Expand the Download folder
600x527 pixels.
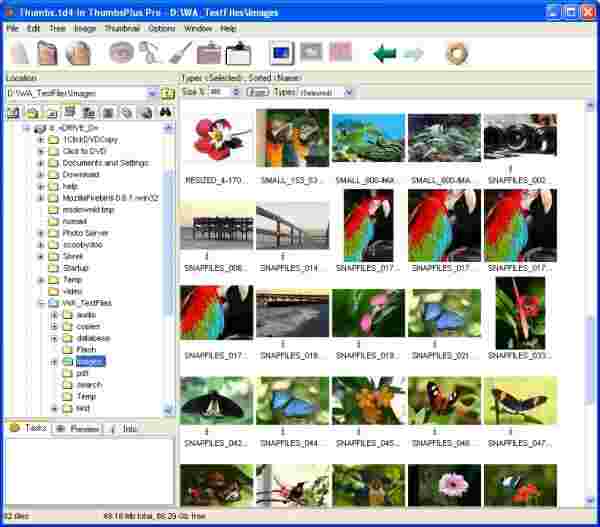(x=41, y=175)
